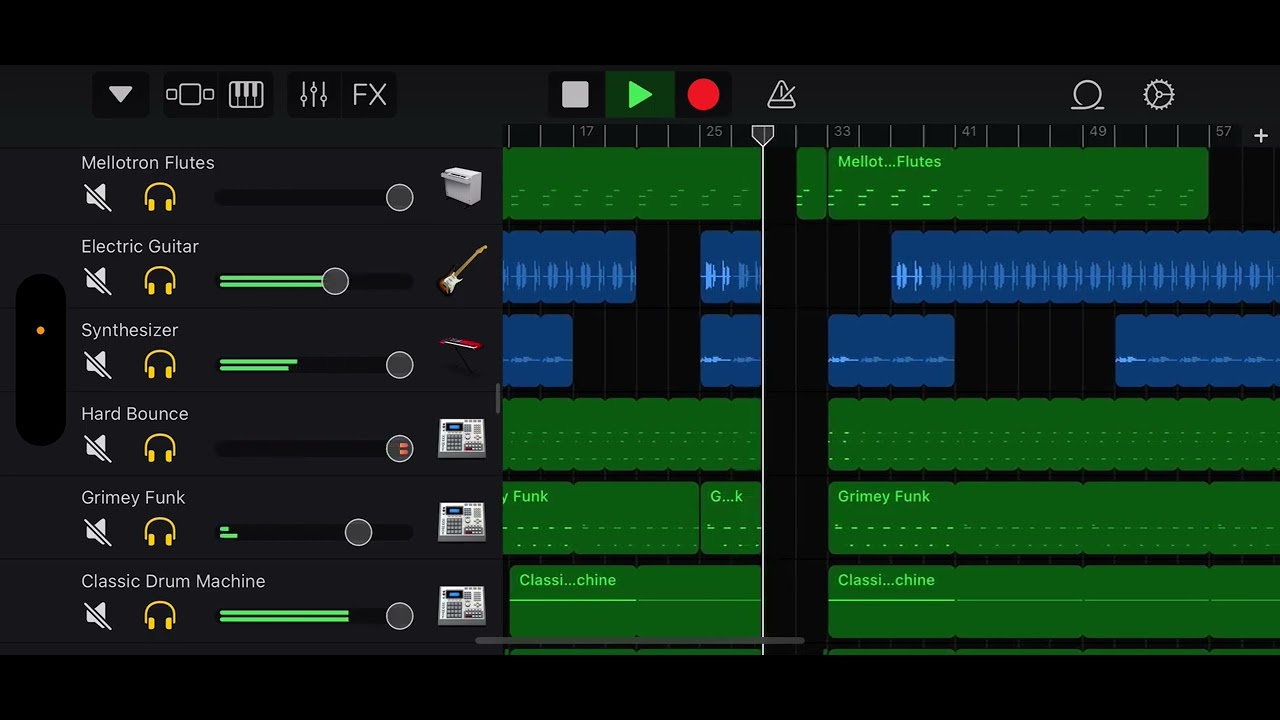Image resolution: width=1280 pixels, height=720 pixels.
Task: Solo the Mellotron Flutes track
Action: [x=160, y=198]
